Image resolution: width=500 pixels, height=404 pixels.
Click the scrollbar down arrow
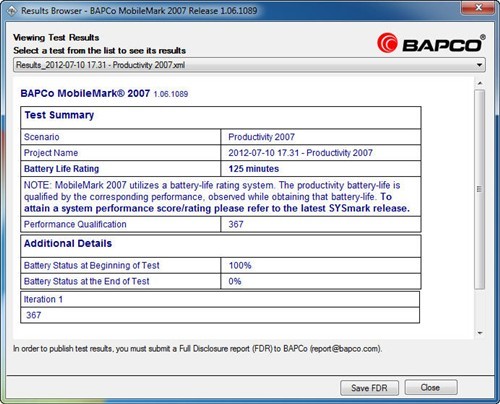(480, 333)
